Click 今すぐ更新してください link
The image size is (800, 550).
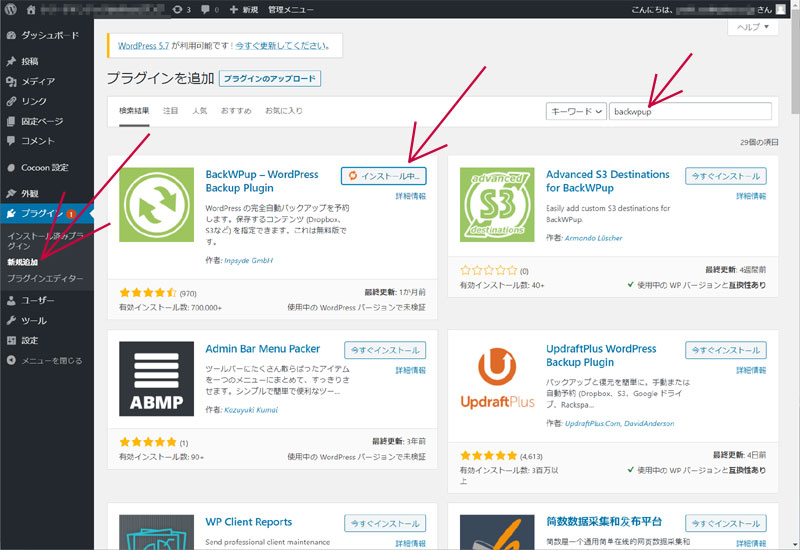[282, 45]
